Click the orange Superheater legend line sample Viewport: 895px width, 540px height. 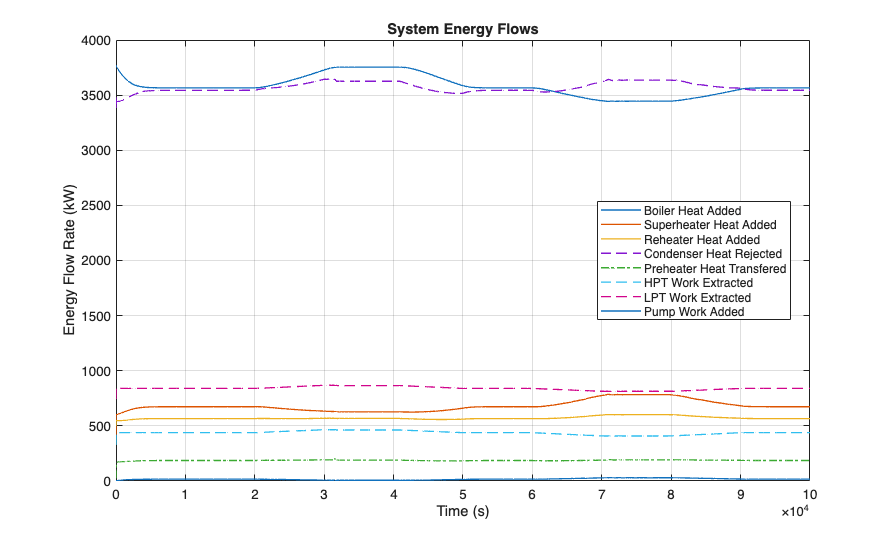click(x=620, y=225)
